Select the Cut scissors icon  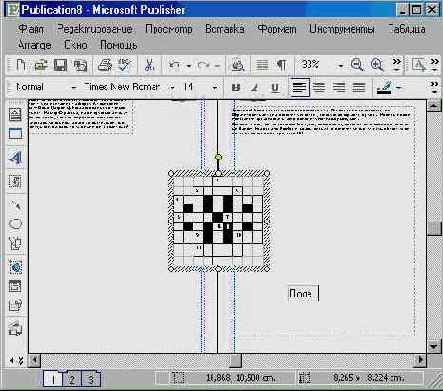149,65
